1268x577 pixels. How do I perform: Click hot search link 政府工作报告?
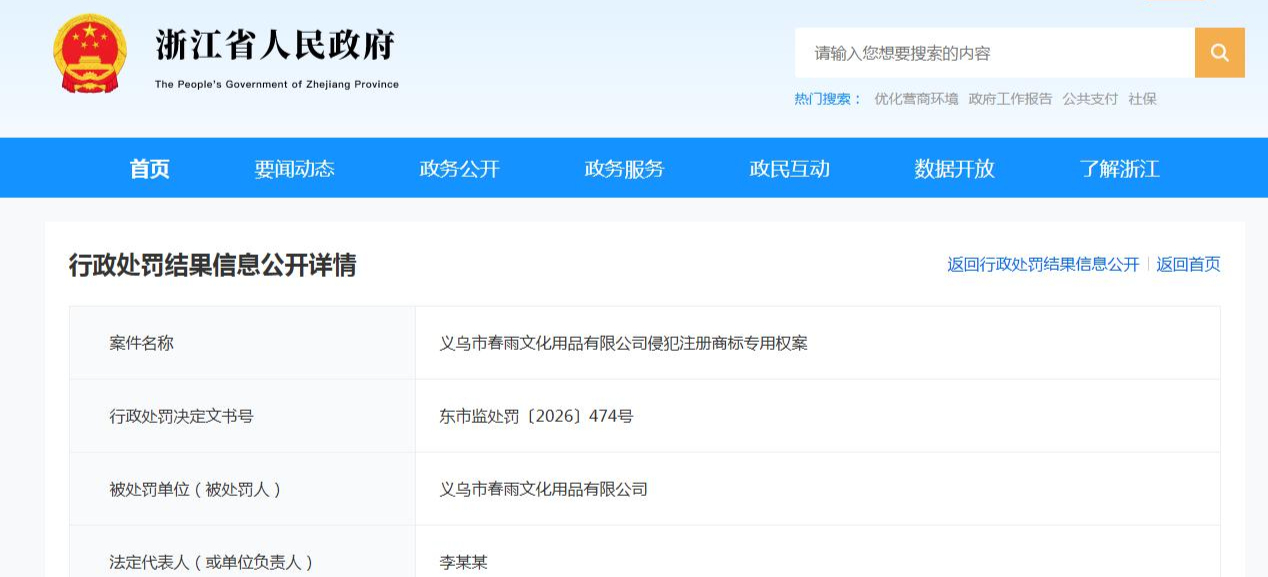[x=1010, y=99]
